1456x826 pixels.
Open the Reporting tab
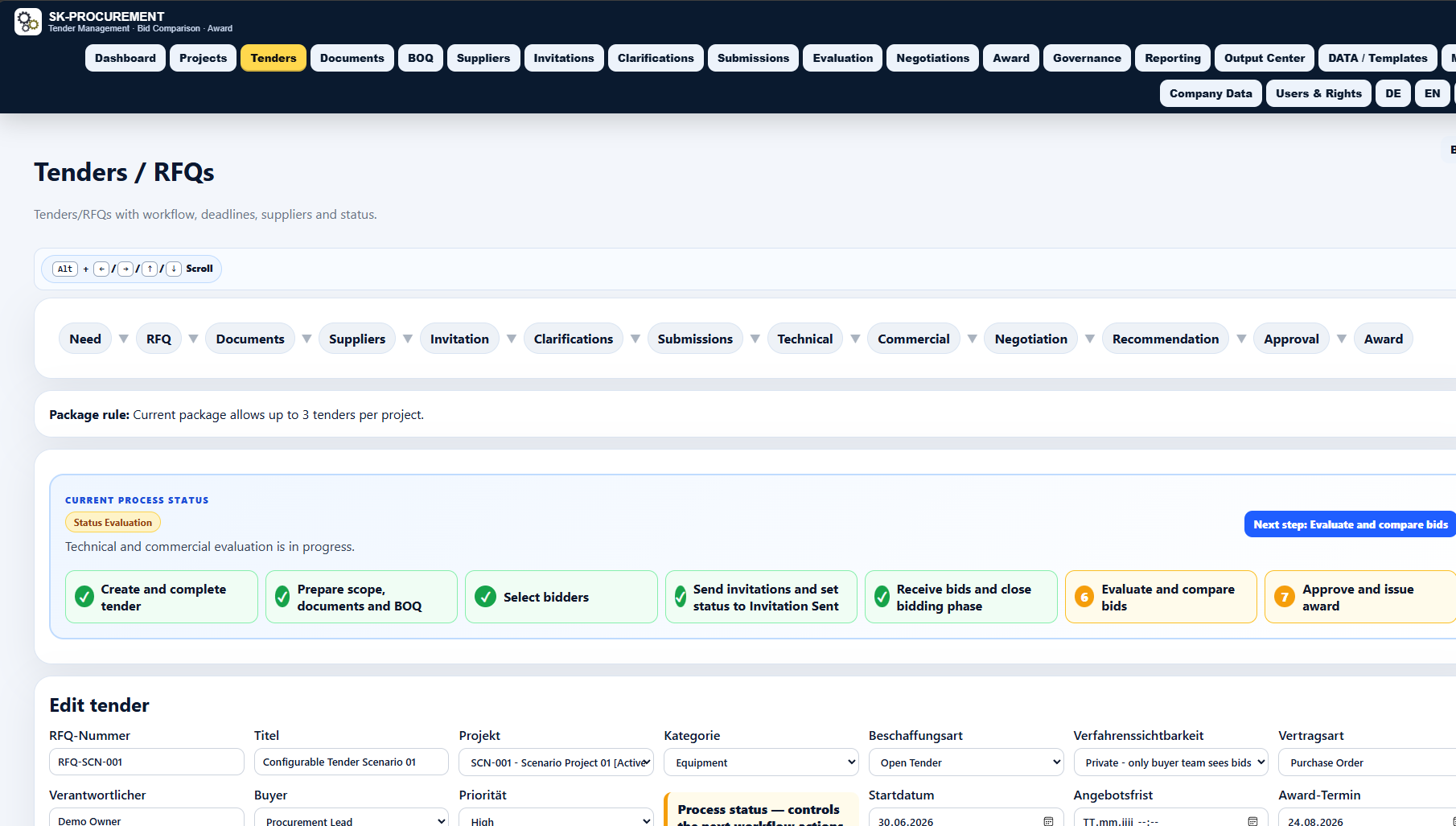click(x=1173, y=58)
